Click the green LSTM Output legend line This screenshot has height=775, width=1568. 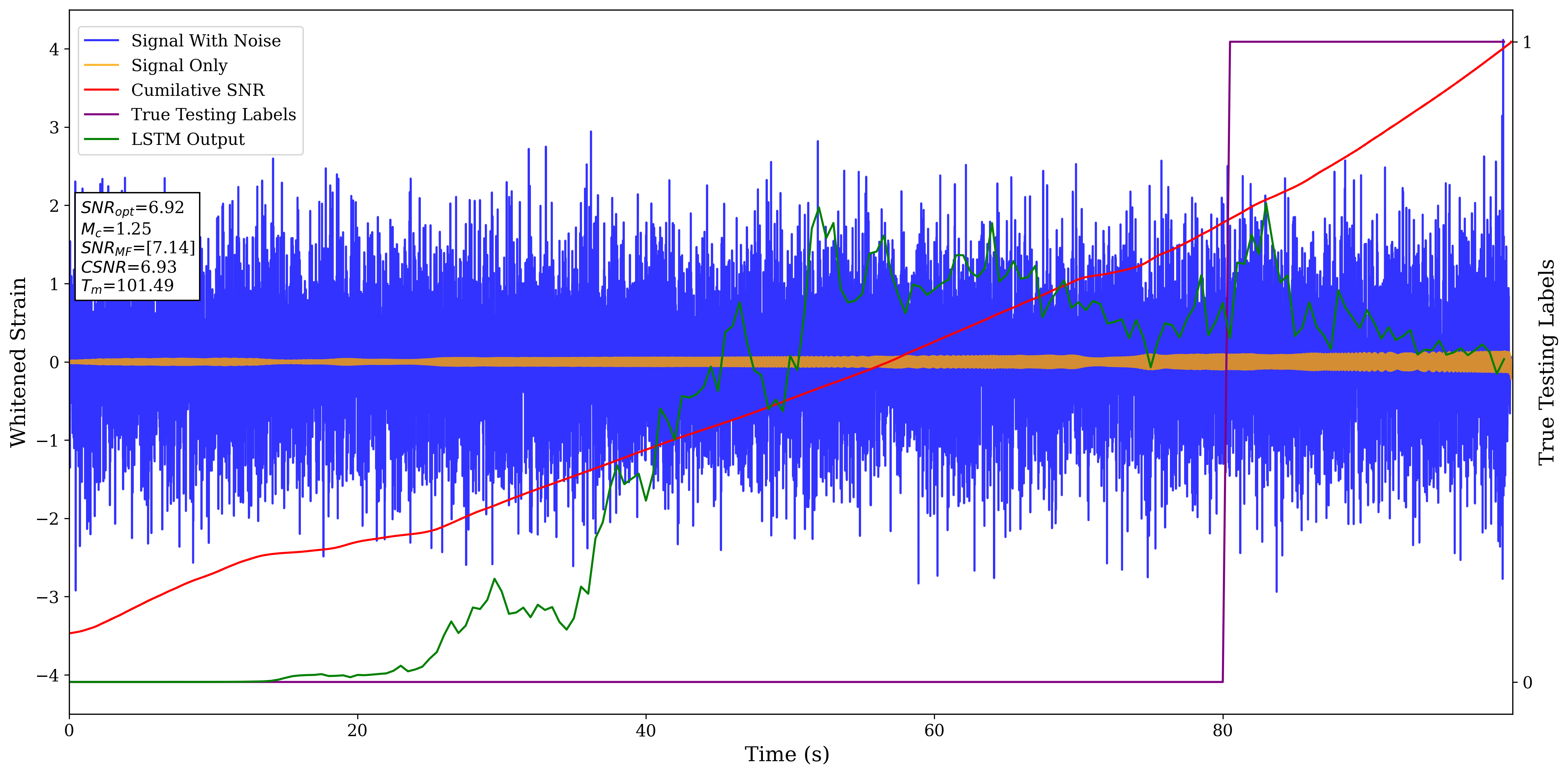[x=101, y=139]
